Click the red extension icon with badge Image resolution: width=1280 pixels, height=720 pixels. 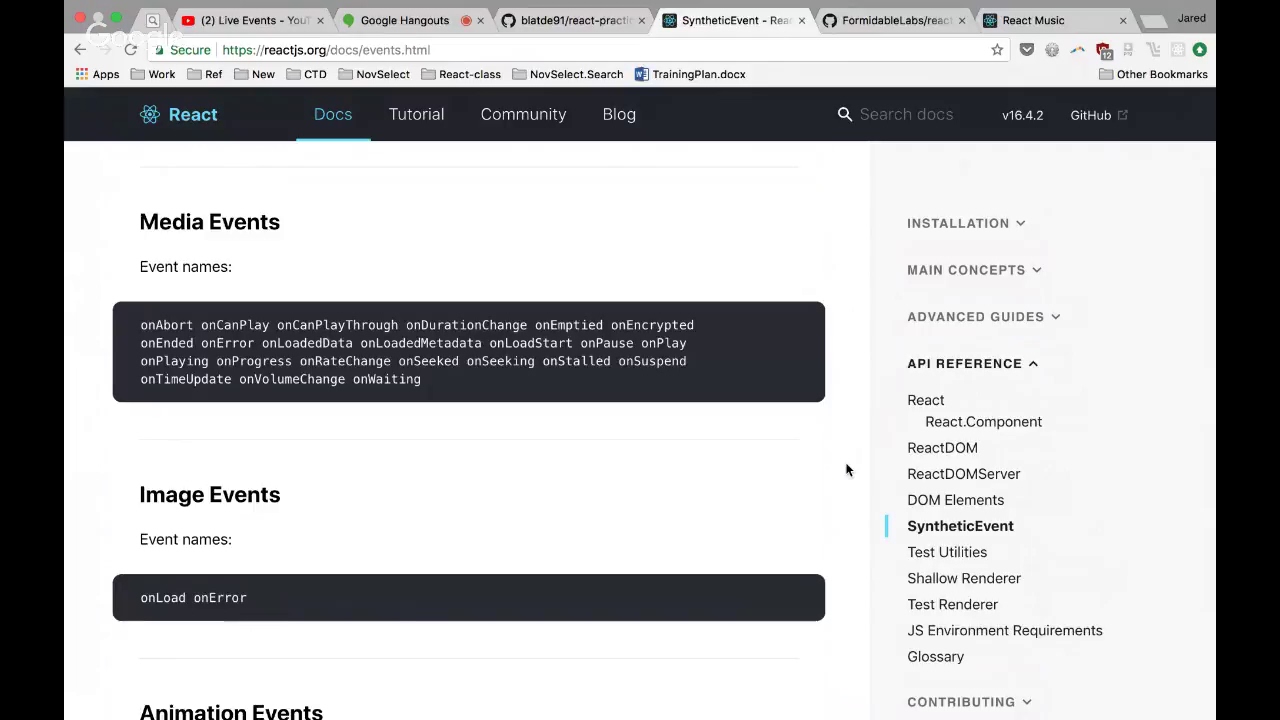click(x=1103, y=50)
